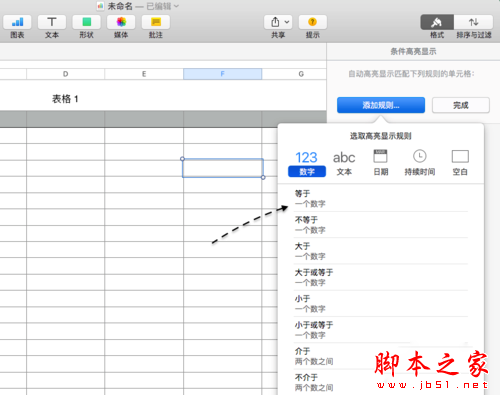This screenshot has width=500, height=396.
Task: Choose the 小于 rule
Action: [381, 304]
